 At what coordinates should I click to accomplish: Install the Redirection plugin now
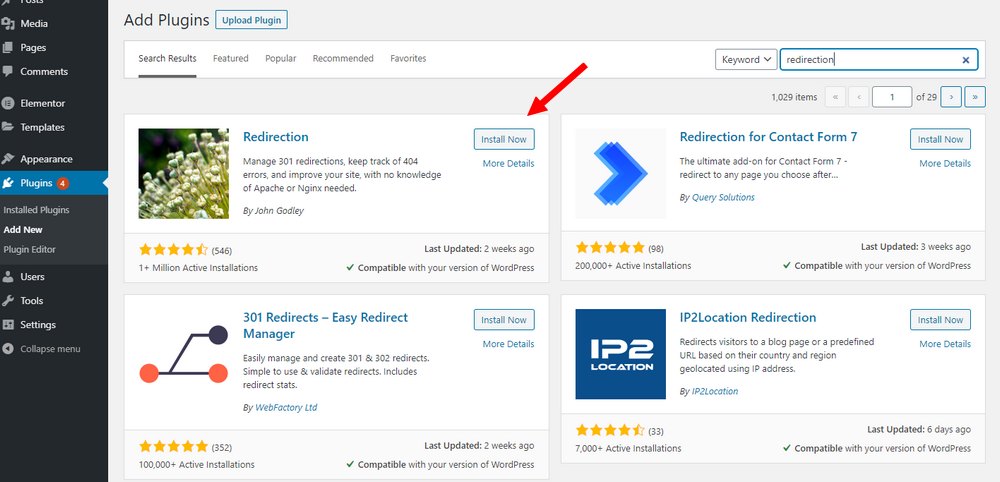pos(504,139)
